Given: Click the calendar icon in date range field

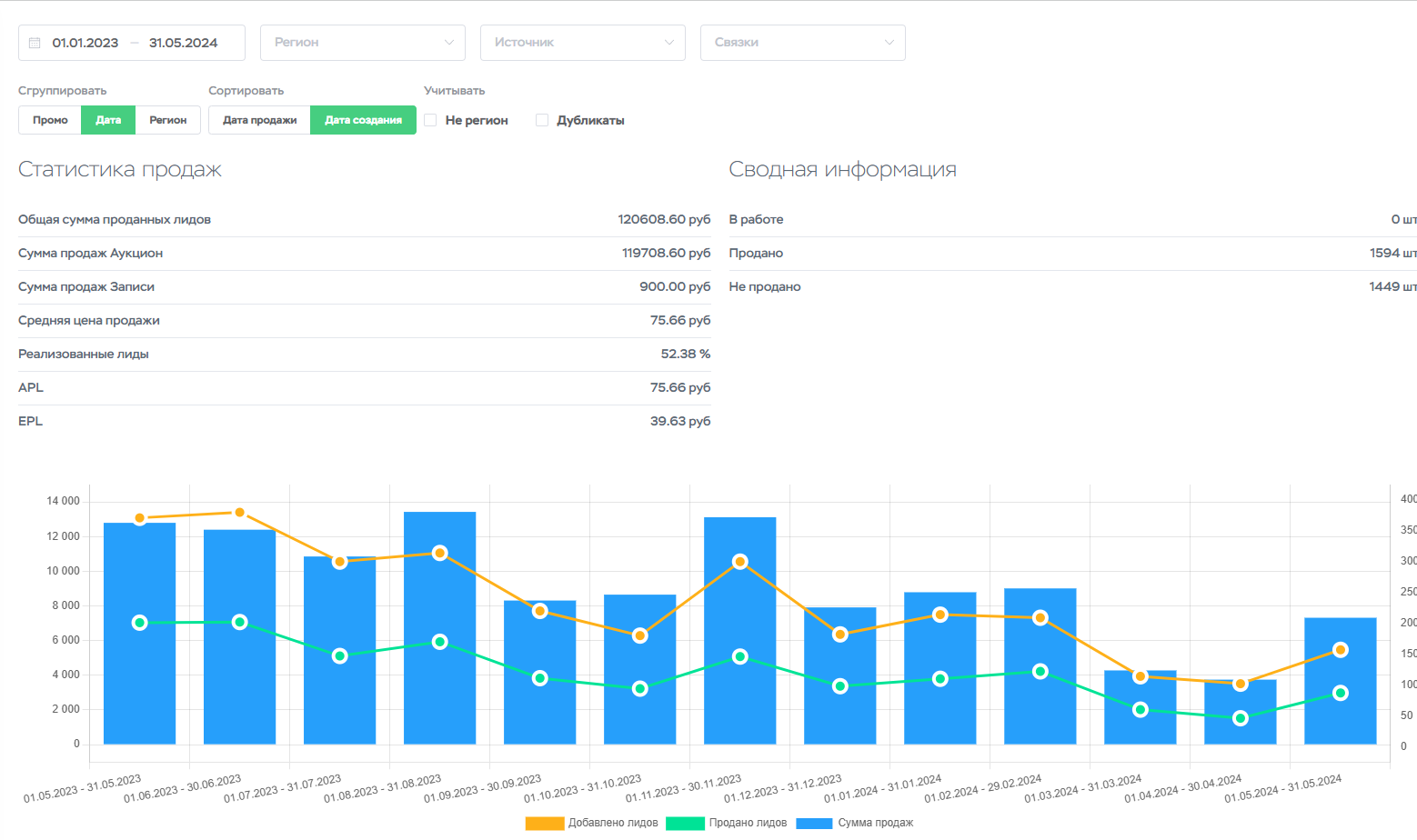Looking at the screenshot, I should point(35,43).
